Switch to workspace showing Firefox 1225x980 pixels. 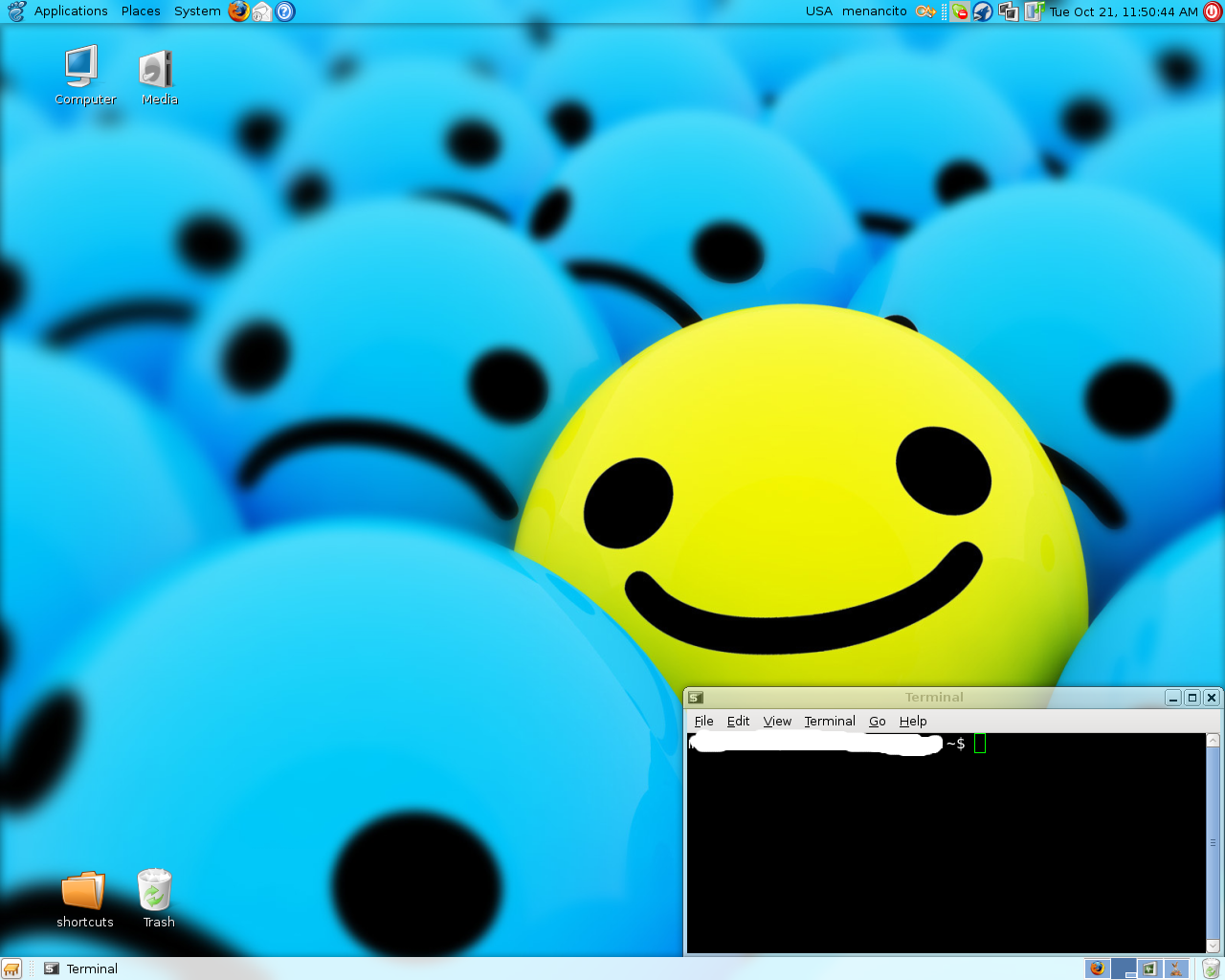1098,969
